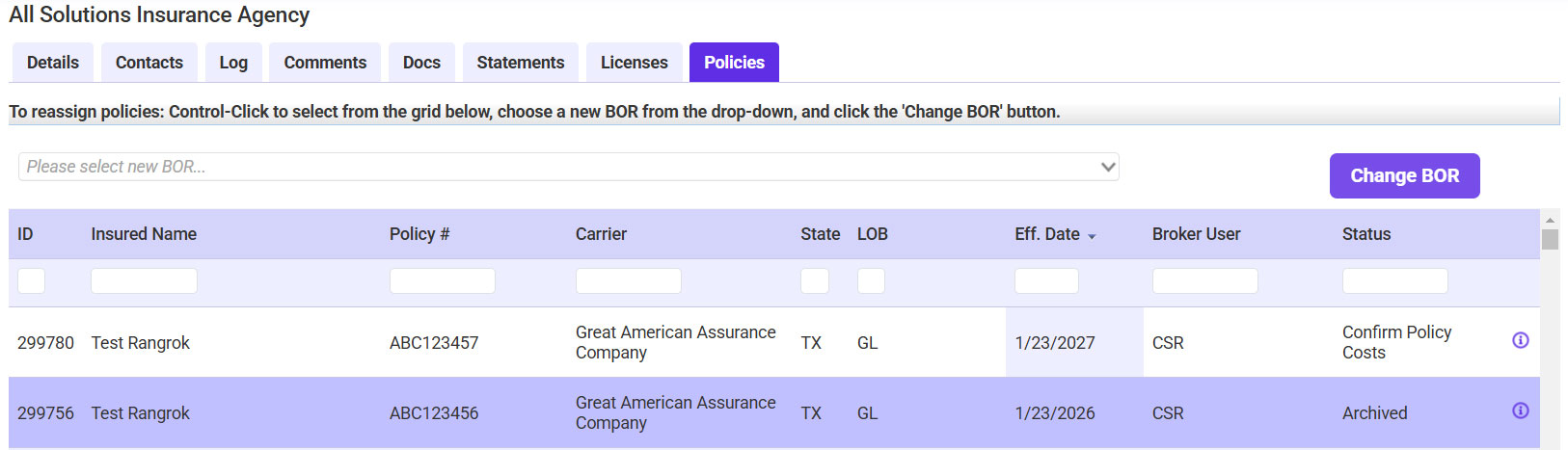This screenshot has width=1568, height=450.
Task: Click Eff. Date sort arrow icon
Action: 1092,236
